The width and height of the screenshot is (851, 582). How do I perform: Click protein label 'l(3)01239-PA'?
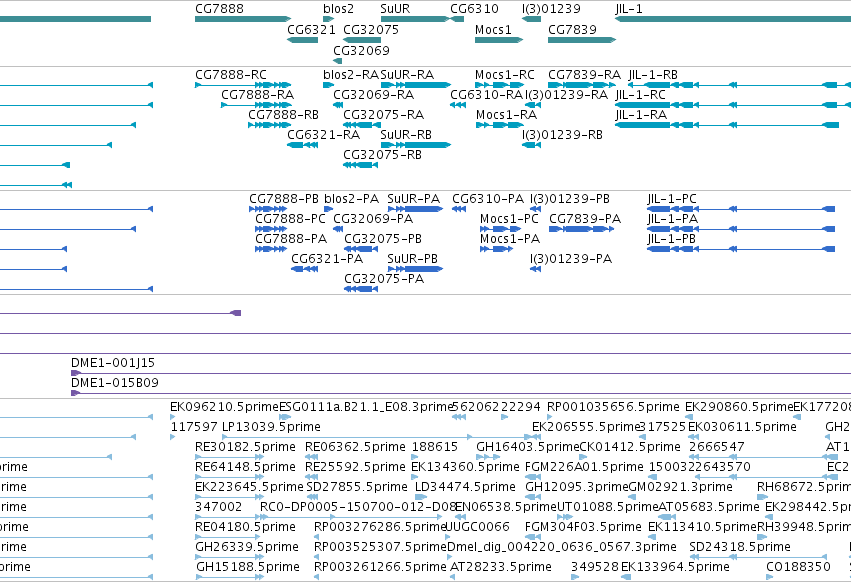click(571, 259)
